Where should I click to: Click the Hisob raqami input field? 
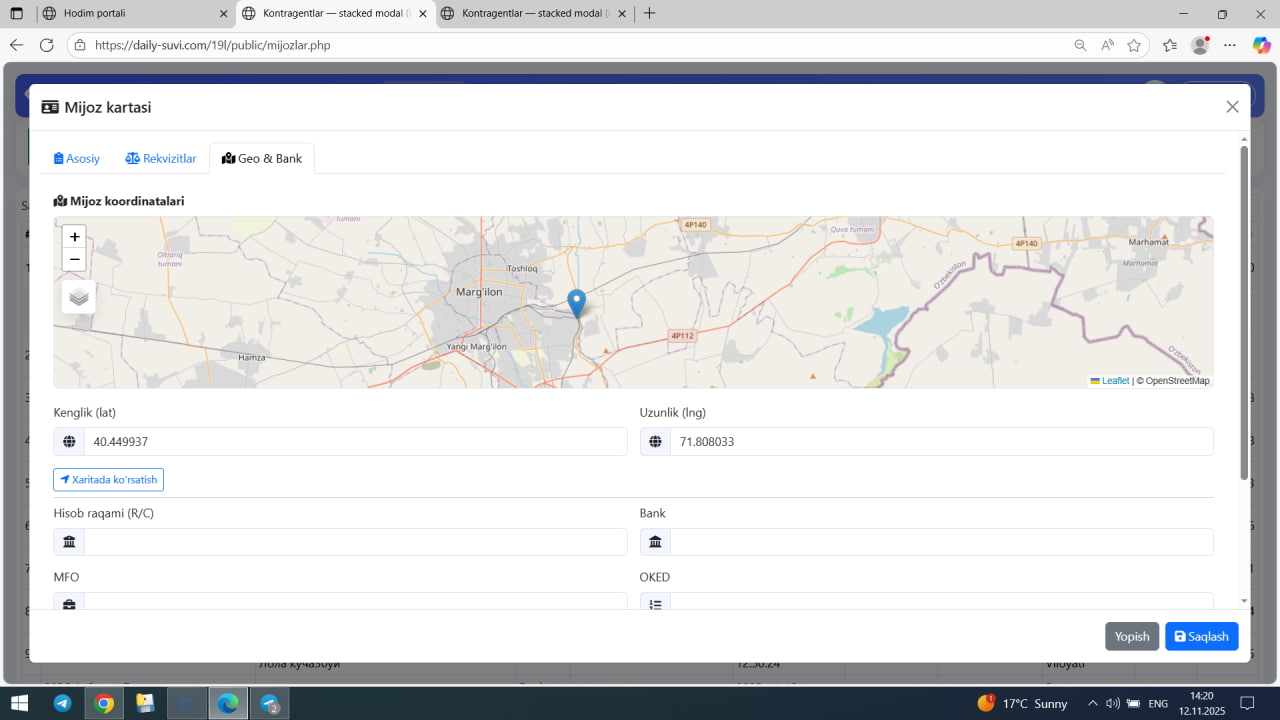click(x=355, y=542)
